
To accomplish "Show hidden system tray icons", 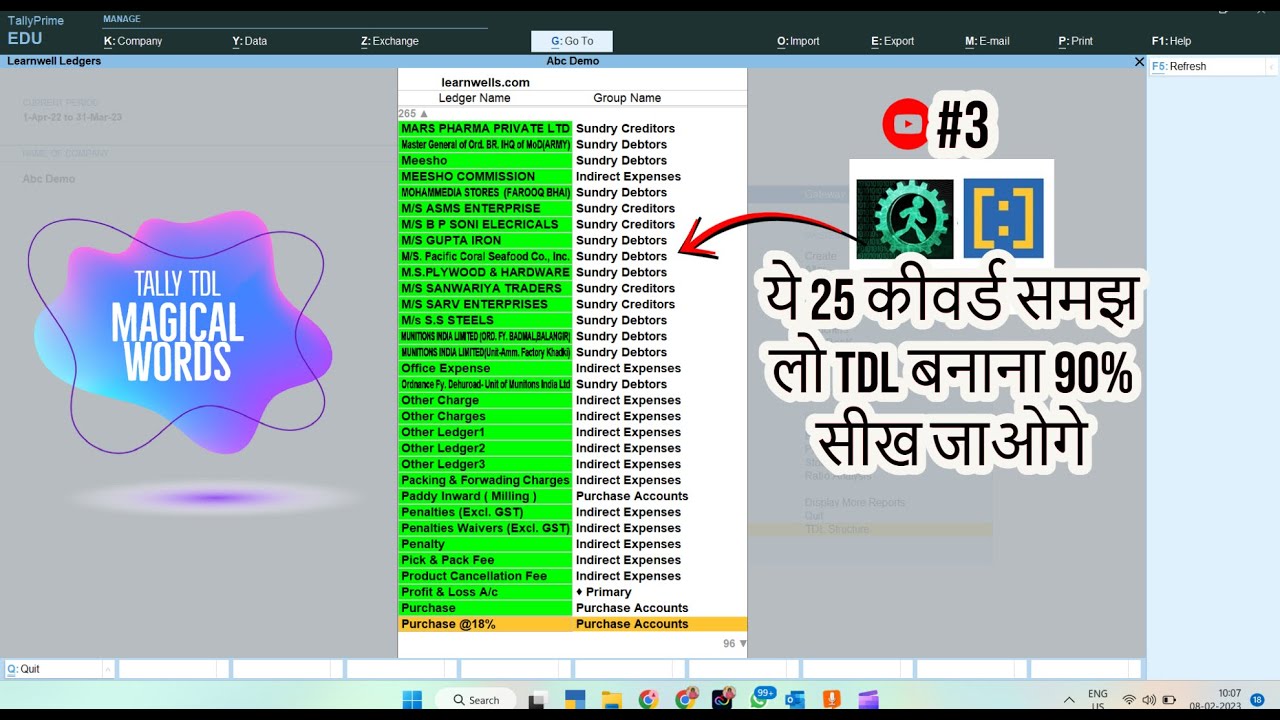I will [x=1069, y=700].
